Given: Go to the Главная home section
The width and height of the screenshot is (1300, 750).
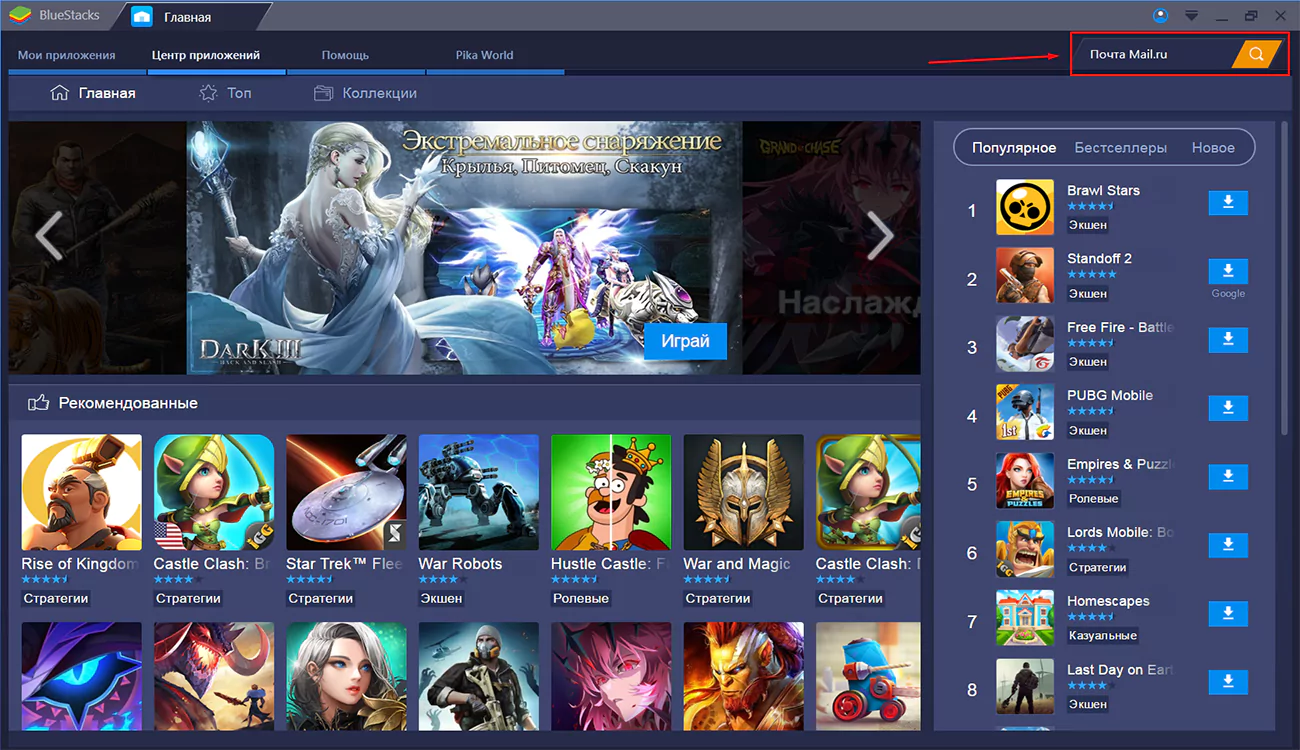Looking at the screenshot, I should [x=93, y=93].
